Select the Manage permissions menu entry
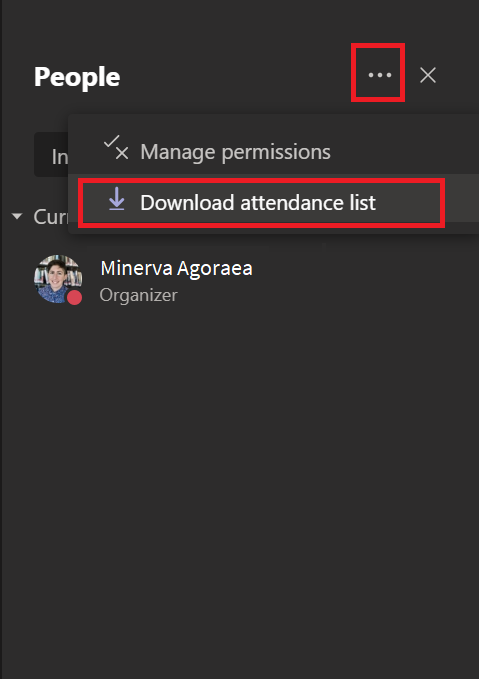The height and width of the screenshot is (679, 479). point(274,152)
